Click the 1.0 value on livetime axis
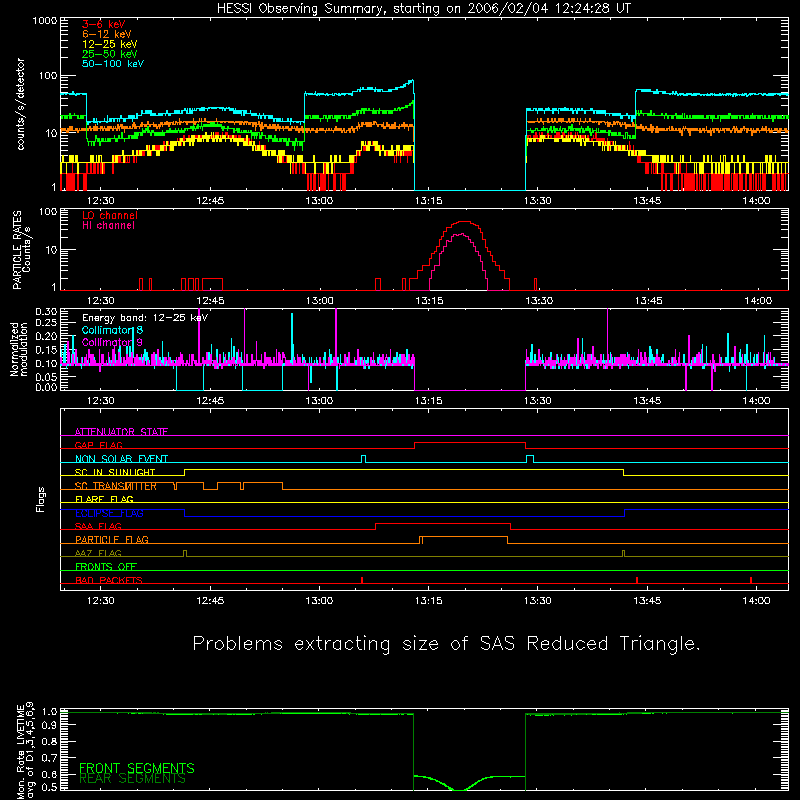 click(x=49, y=712)
